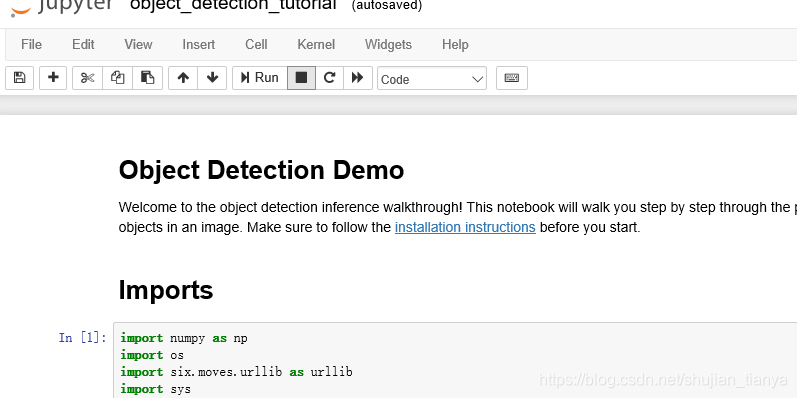Run the selected cell
The image size is (797, 398).
[x=260, y=78]
